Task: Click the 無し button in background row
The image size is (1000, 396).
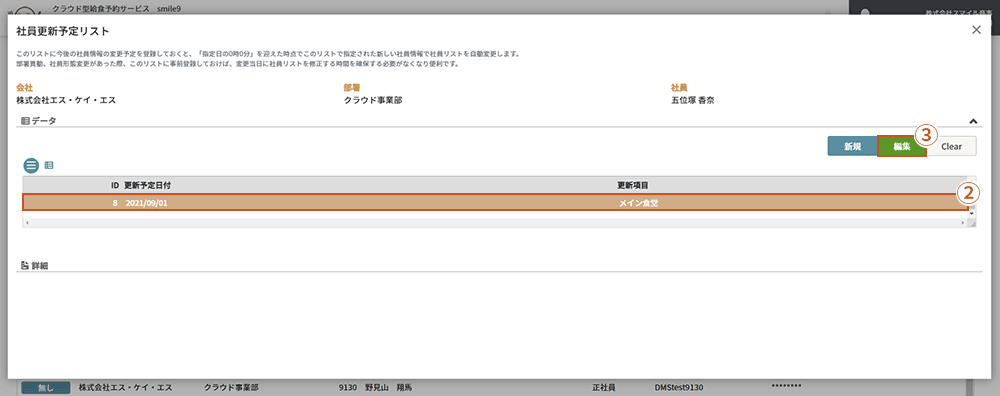Action: tap(46, 388)
